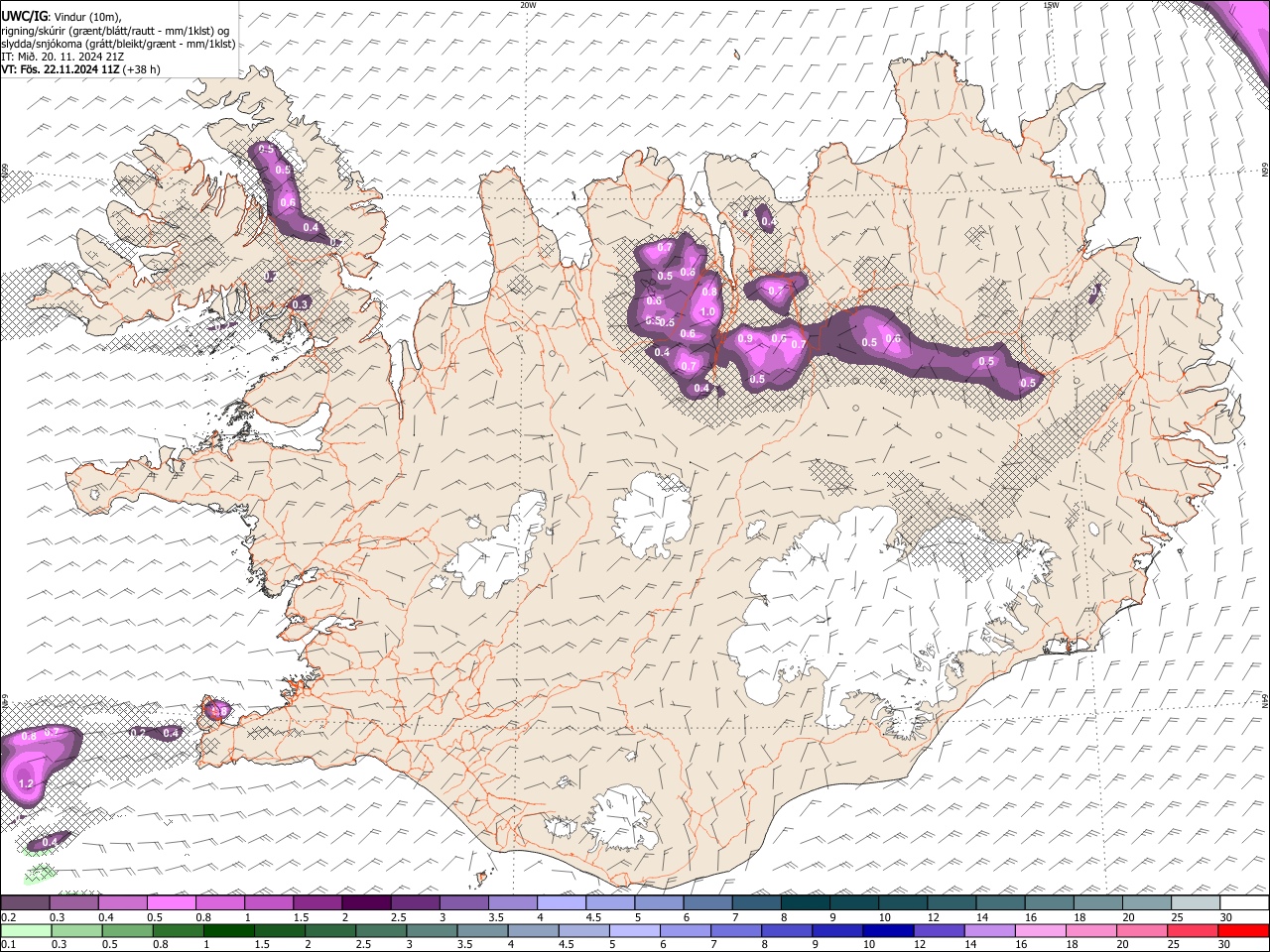
Task: Select the "IT: Mið. 20. 11. 2024 21Z" line
Action: (x=63, y=57)
